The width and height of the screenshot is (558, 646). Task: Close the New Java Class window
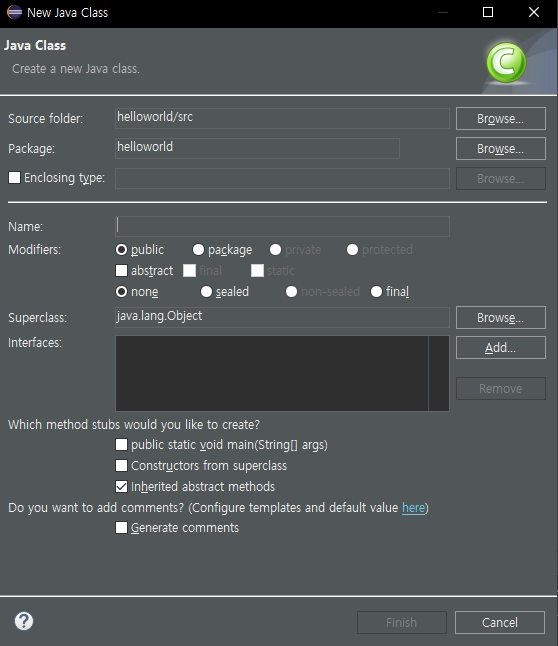tap(534, 12)
